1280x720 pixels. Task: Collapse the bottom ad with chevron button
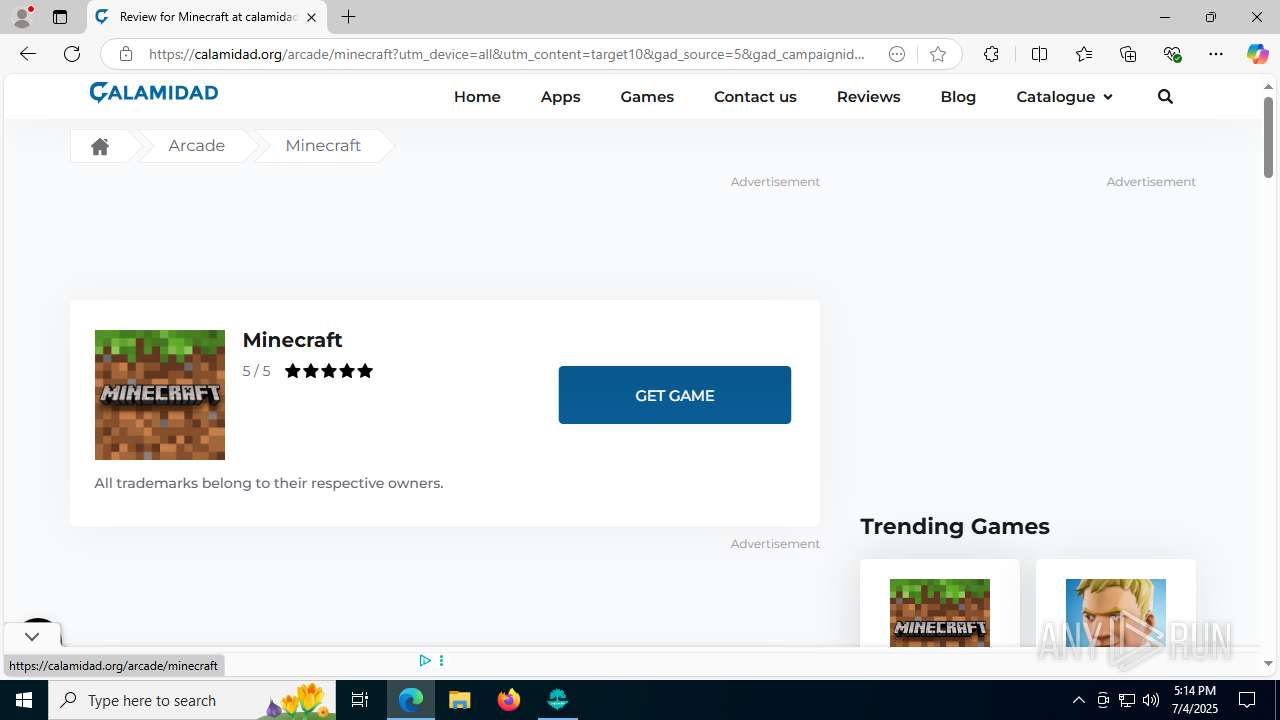click(x=32, y=636)
